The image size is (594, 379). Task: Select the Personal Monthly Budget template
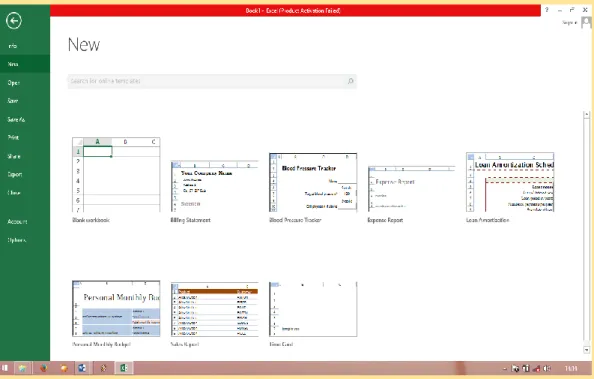pos(116,309)
